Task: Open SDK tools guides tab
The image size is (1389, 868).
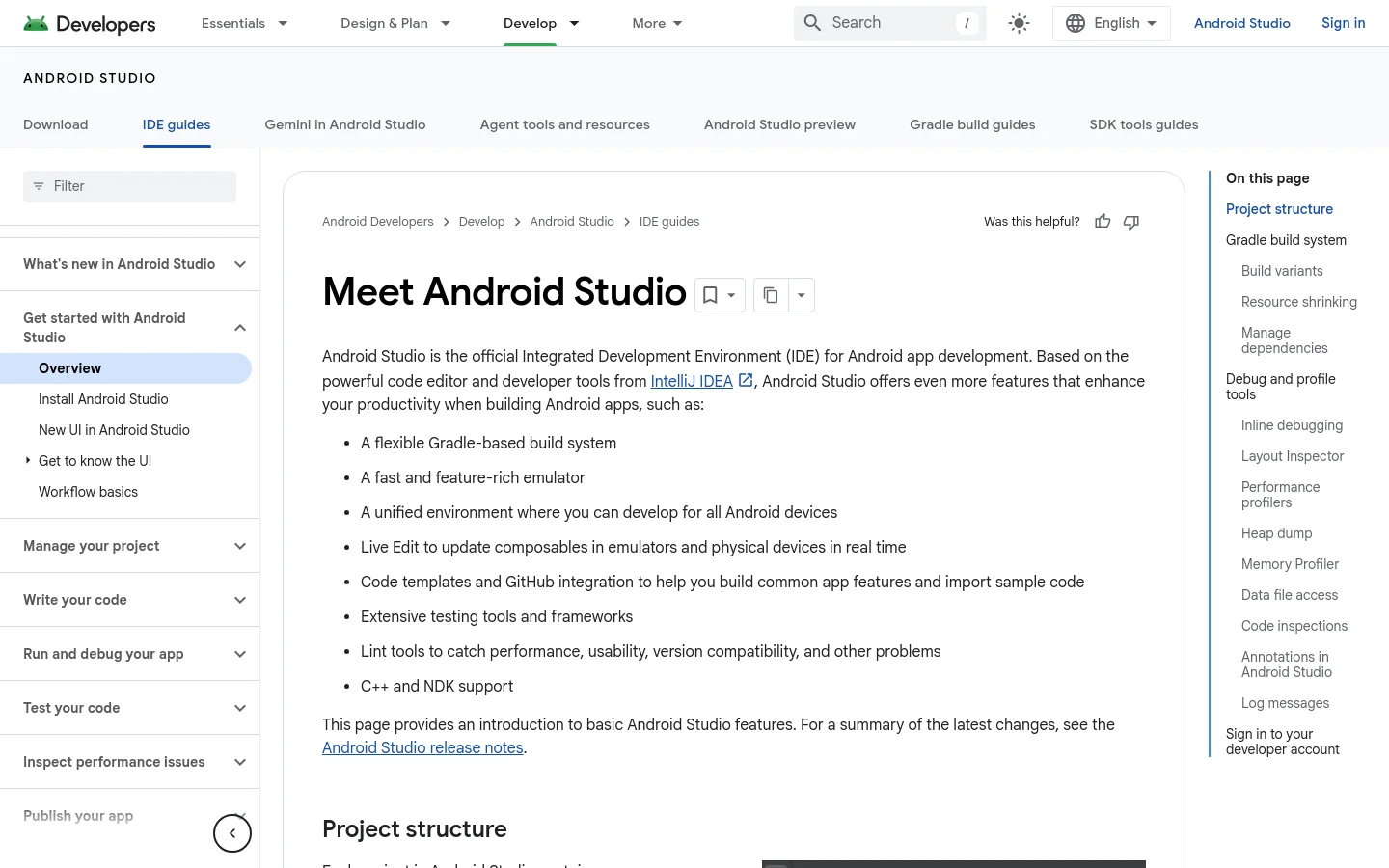Action: (1144, 124)
